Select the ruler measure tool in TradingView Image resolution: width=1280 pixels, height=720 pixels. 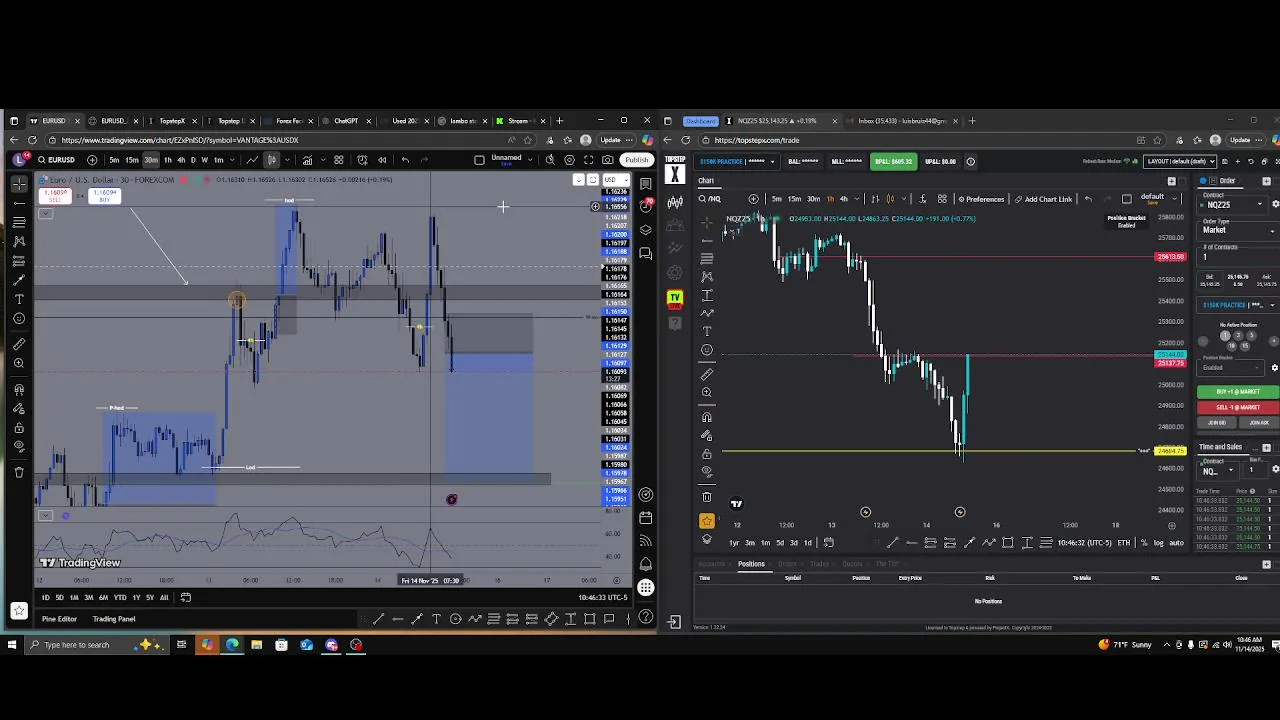pos(19,344)
